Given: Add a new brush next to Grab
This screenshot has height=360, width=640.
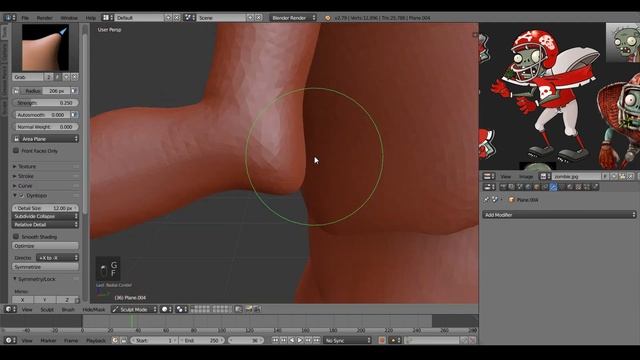Looking at the screenshot, I should tap(66, 77).
